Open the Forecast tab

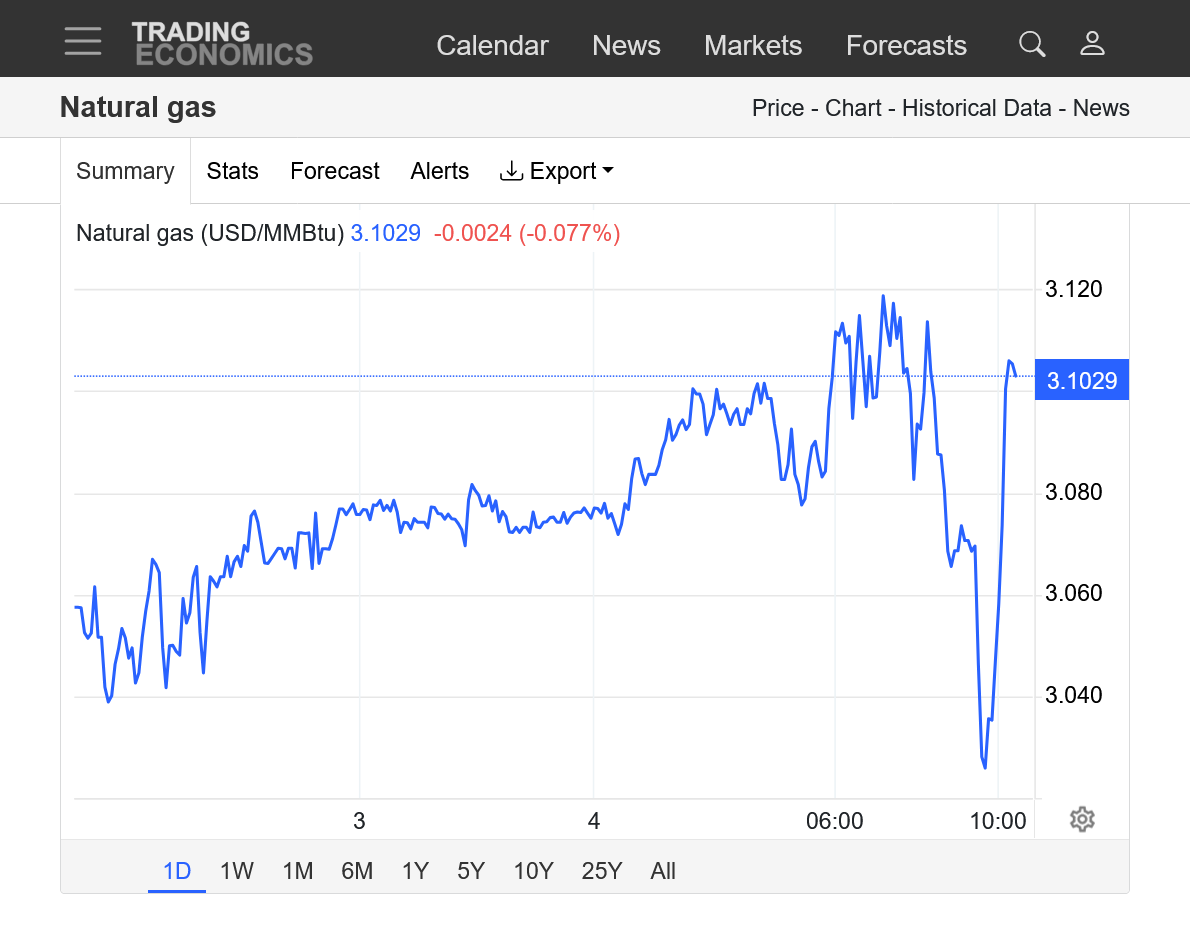334,171
